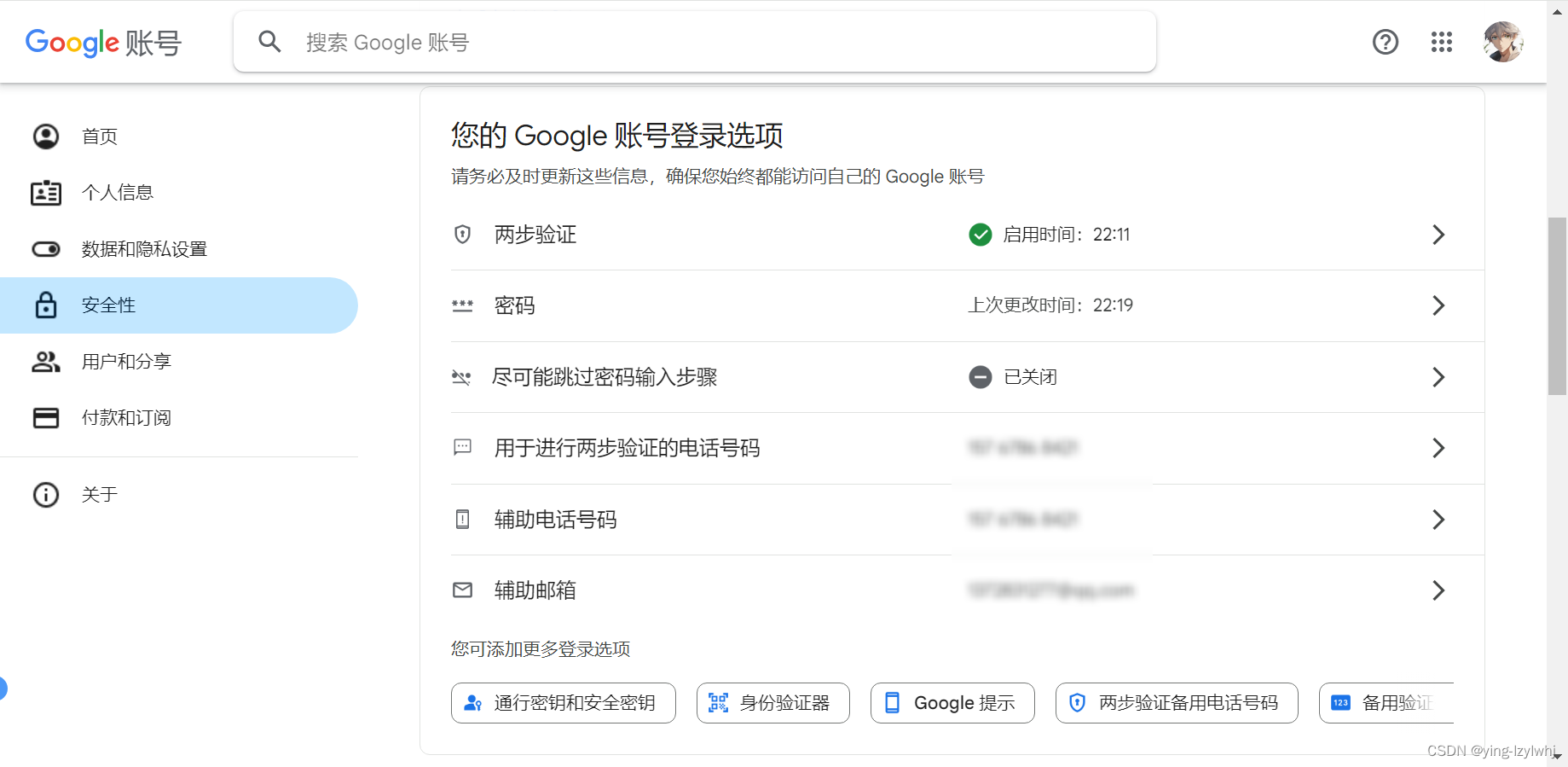
Task: Open 个人信息 in the sidebar
Action: pyautogui.click(x=179, y=193)
